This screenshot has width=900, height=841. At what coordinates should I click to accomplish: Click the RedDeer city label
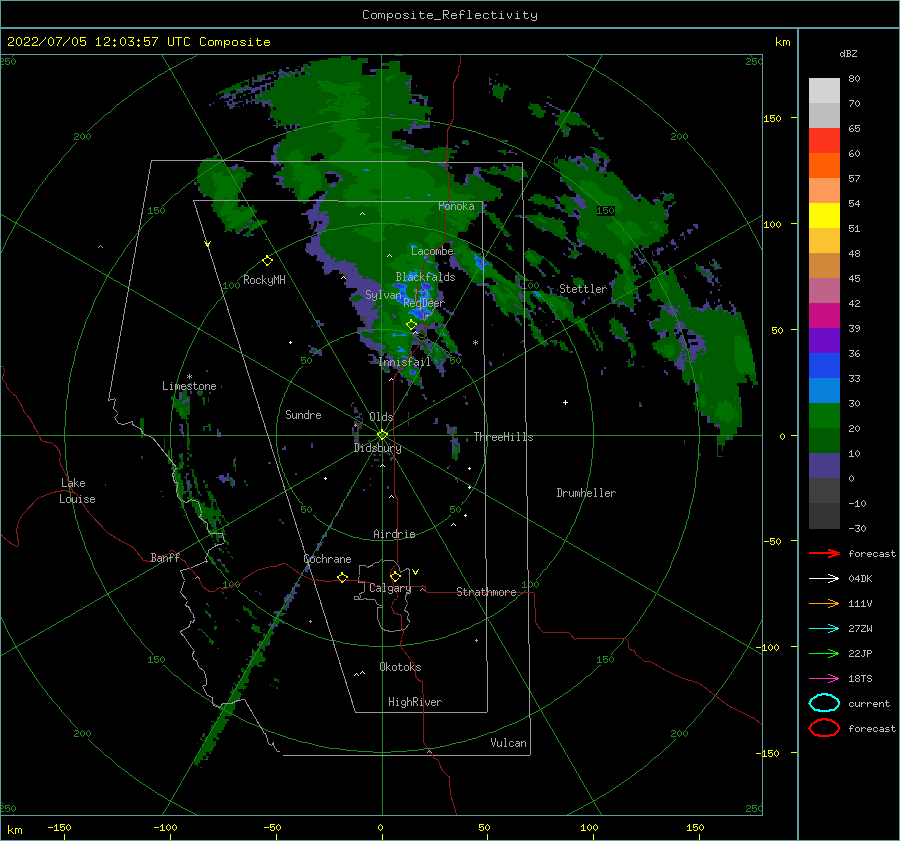(x=424, y=303)
